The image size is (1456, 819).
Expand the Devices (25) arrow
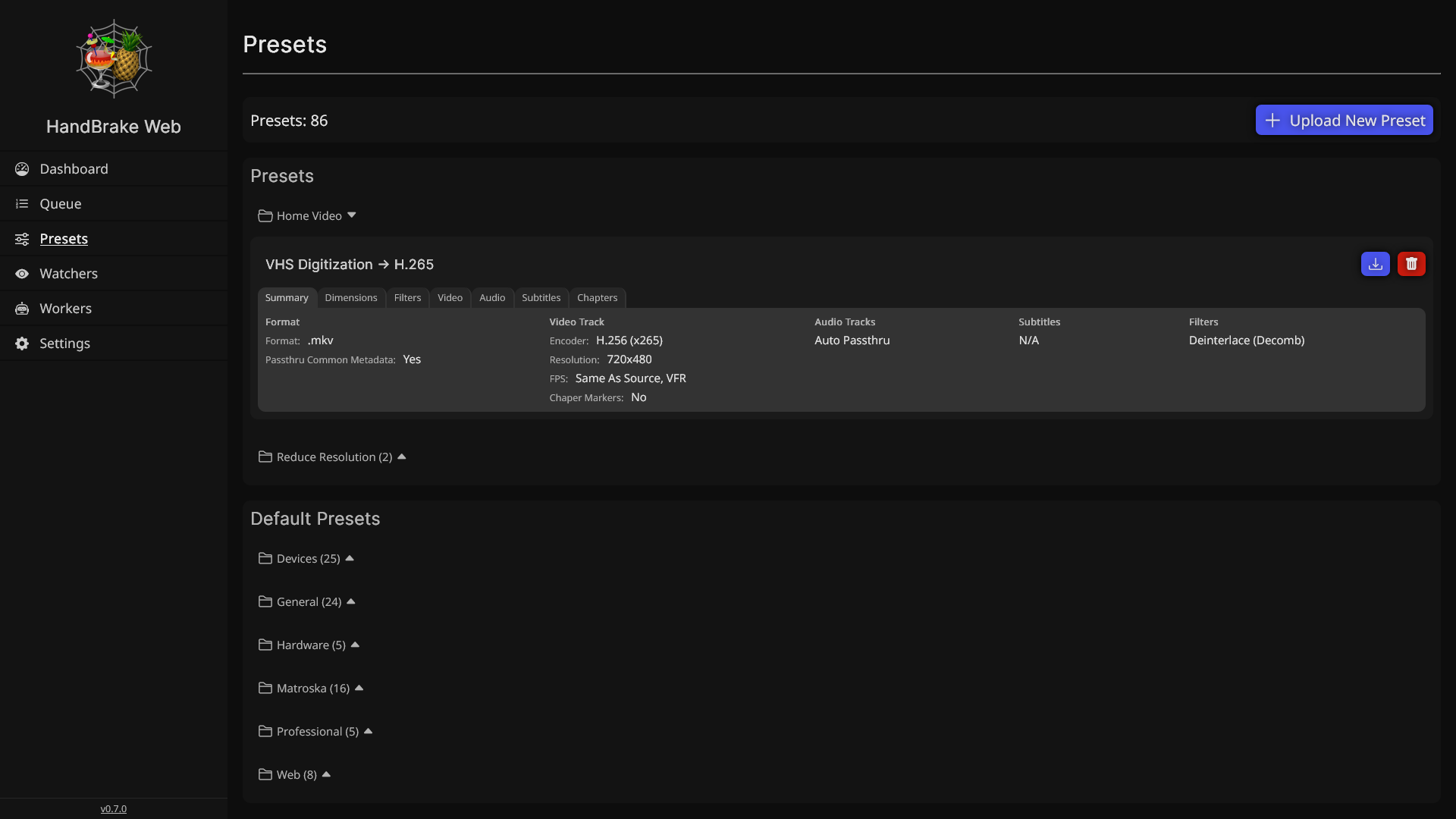(x=350, y=558)
